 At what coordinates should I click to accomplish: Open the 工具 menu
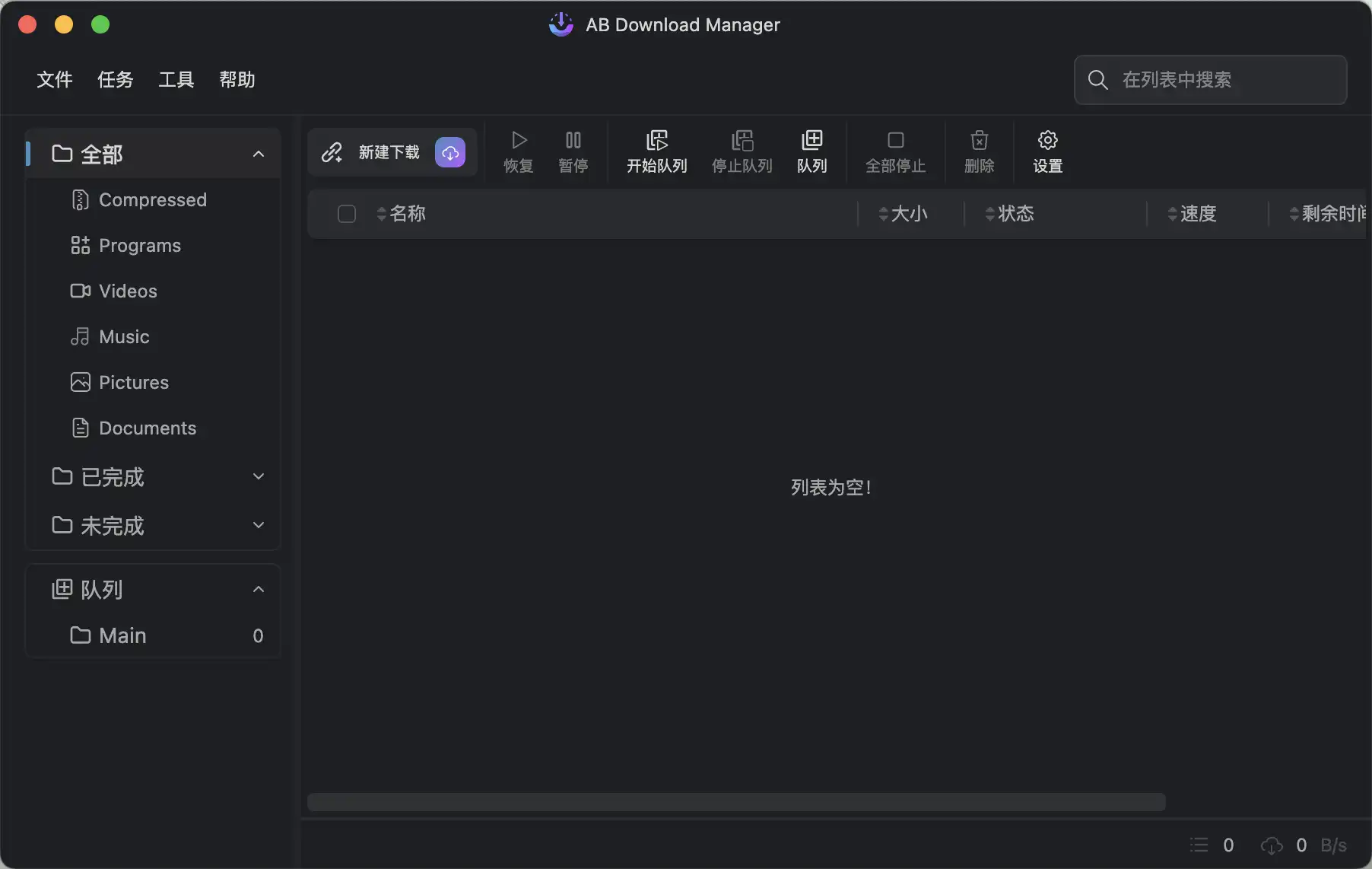point(176,79)
